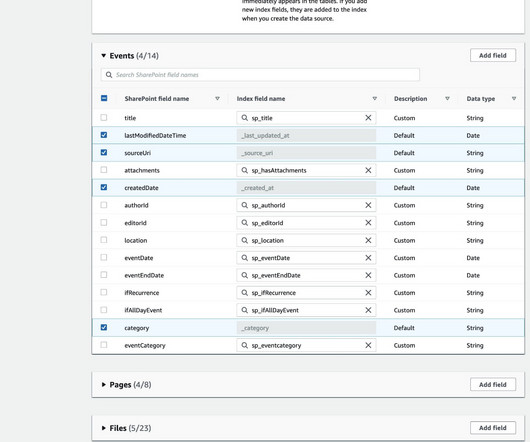Click the disabled _created_at field

point(306,188)
